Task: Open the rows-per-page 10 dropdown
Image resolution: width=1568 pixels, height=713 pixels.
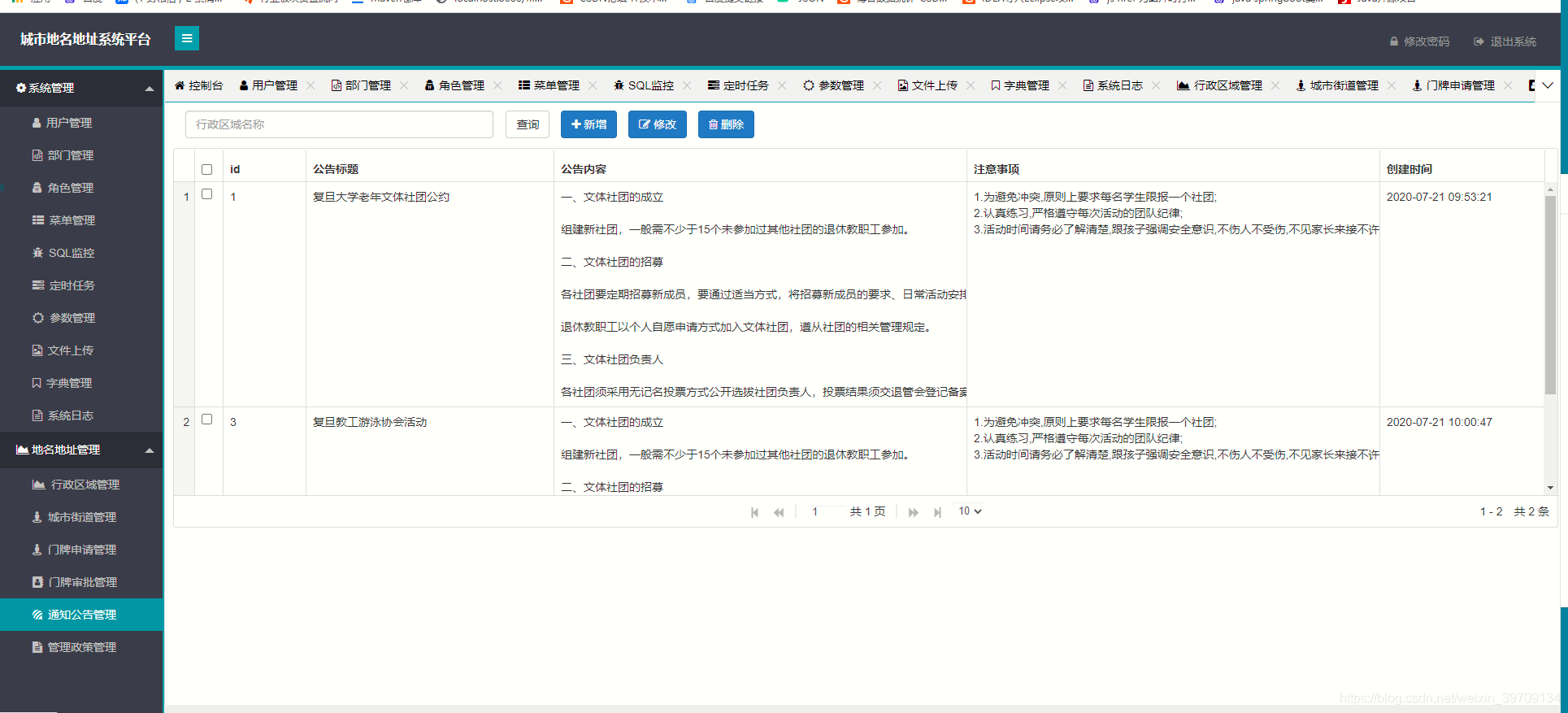Action: click(970, 511)
